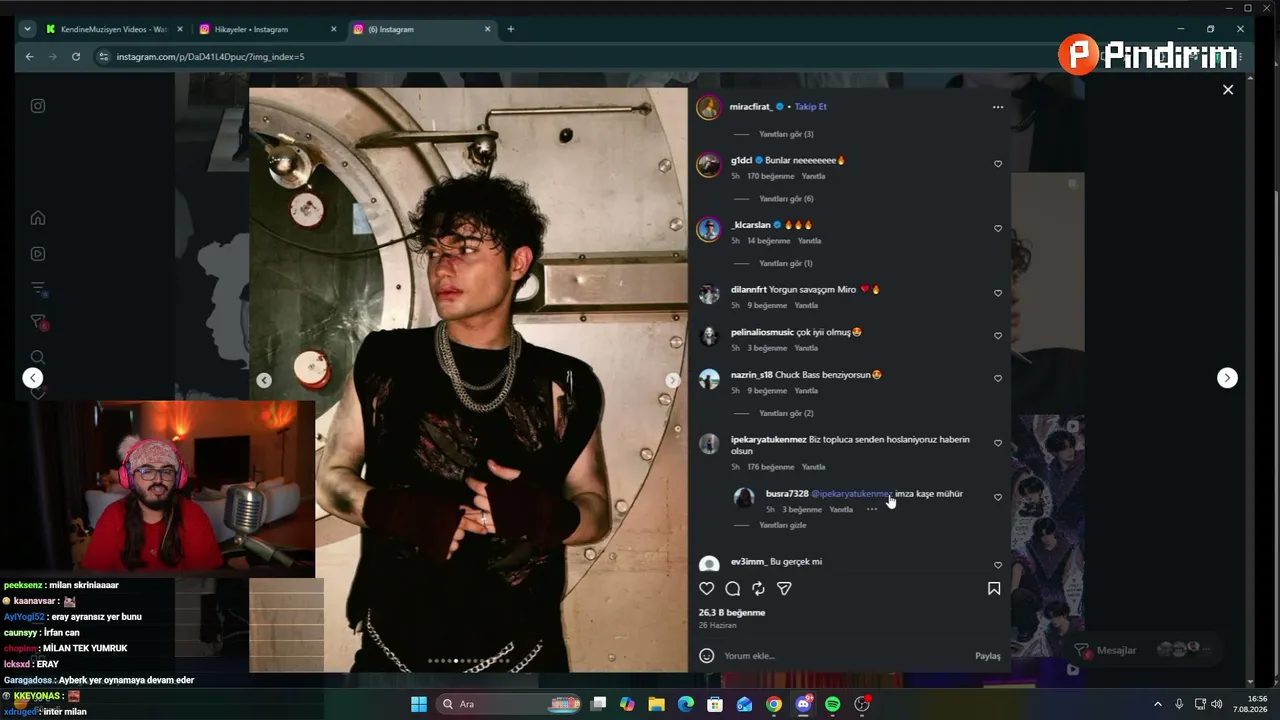Open the Windows Start menu
Screen dimensions: 1280x720
tap(419, 704)
